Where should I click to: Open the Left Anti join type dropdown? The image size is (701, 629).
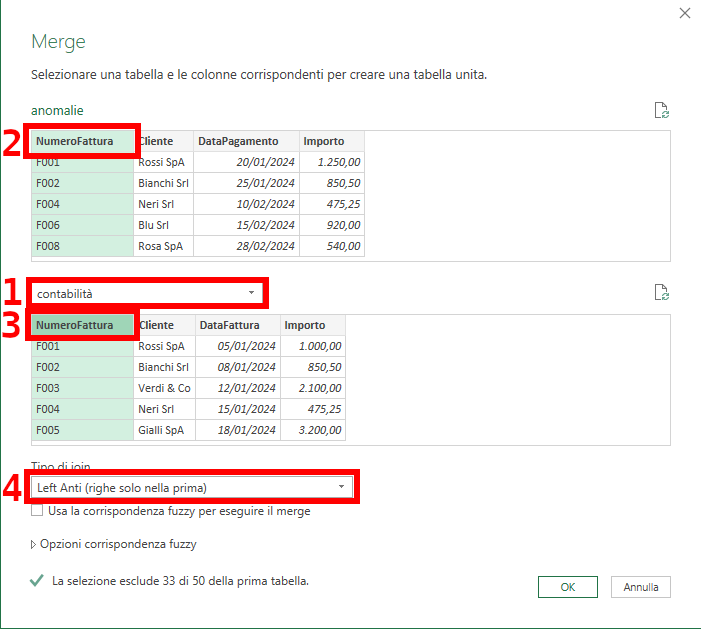pos(192,487)
